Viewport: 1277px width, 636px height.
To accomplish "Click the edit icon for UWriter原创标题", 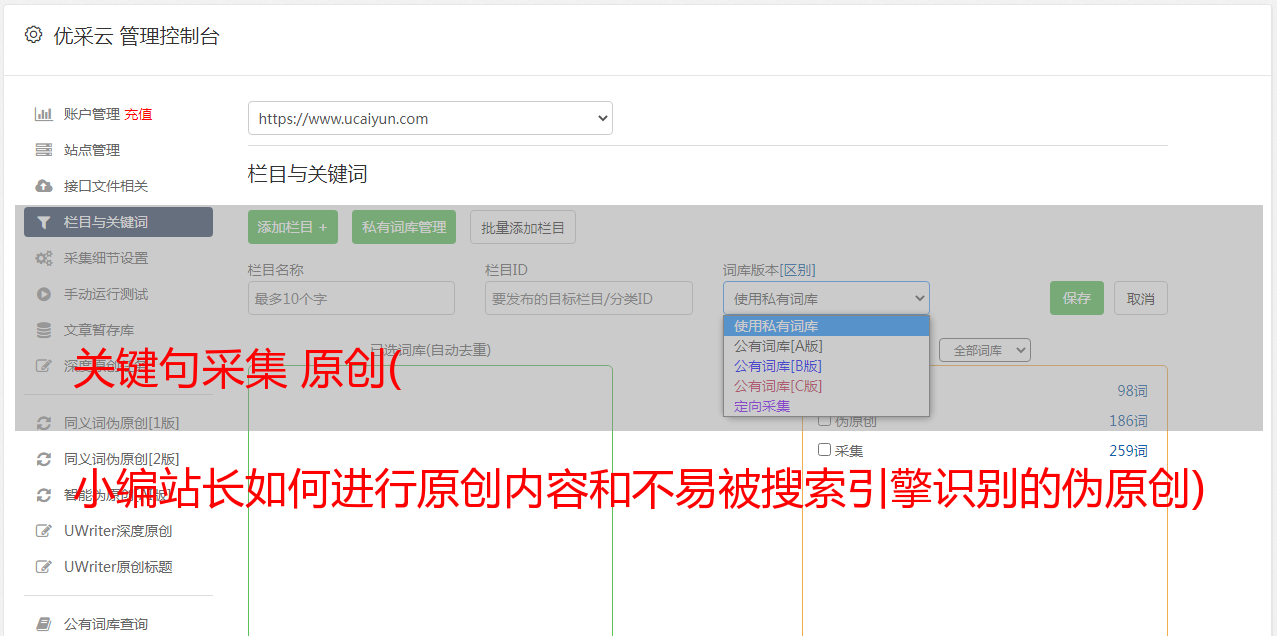I will tap(43, 567).
